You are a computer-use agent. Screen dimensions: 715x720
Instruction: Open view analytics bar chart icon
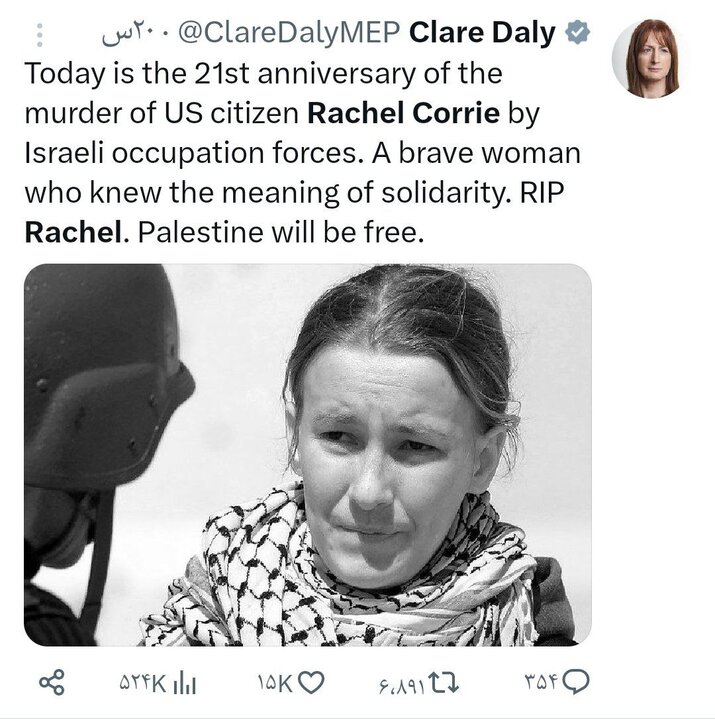[183, 683]
